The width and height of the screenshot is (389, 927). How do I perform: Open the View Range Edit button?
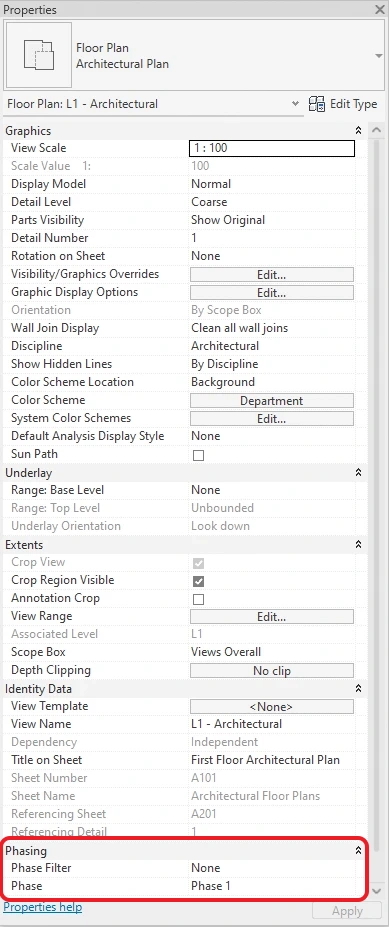tap(272, 617)
